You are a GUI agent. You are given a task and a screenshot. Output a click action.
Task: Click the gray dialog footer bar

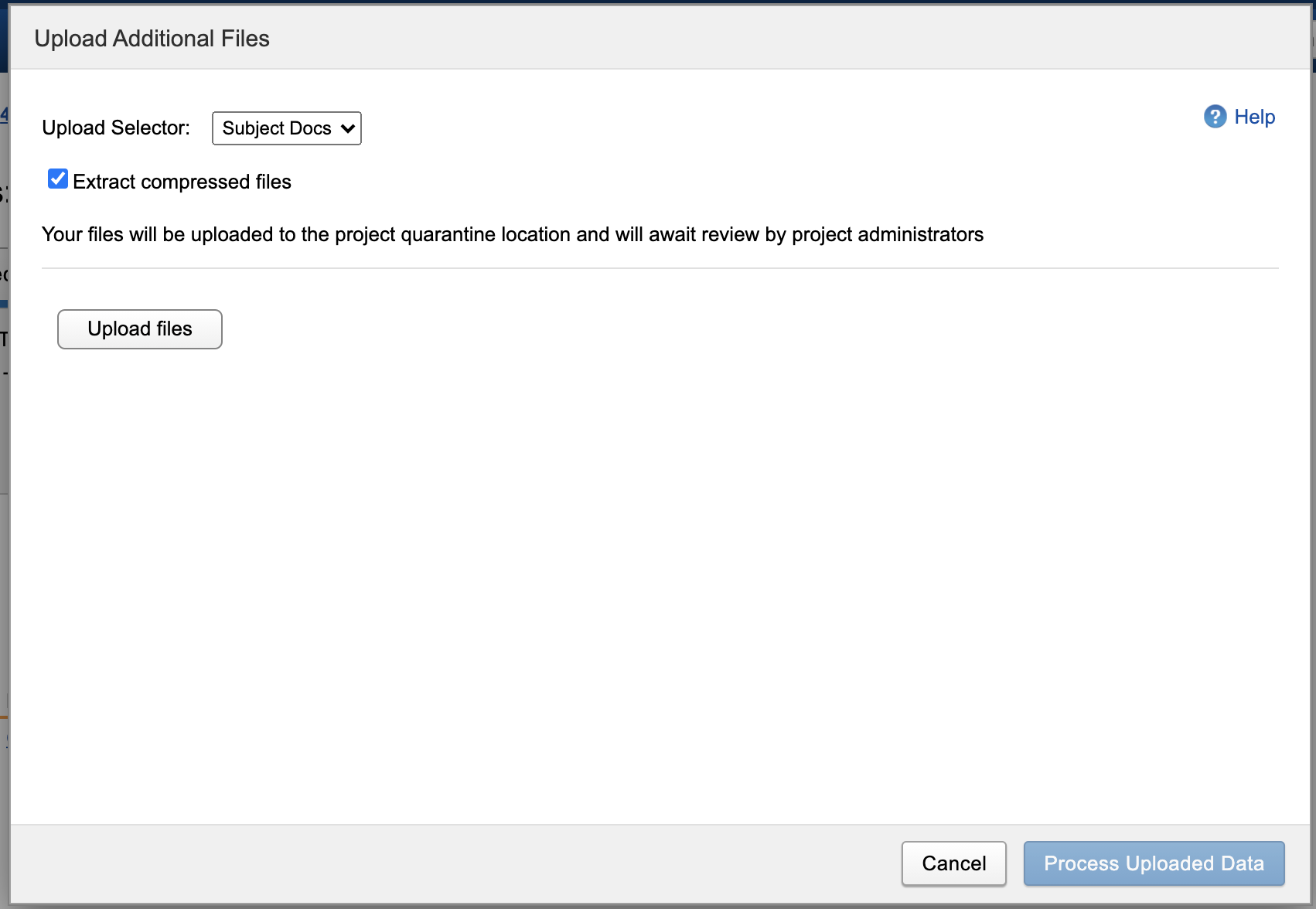pyautogui.click(x=464, y=863)
